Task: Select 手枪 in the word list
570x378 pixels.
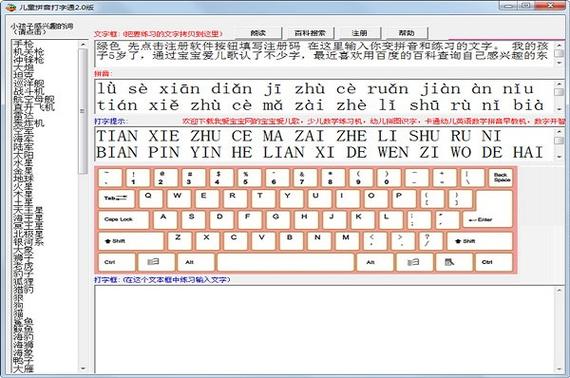Action: [x=23, y=44]
